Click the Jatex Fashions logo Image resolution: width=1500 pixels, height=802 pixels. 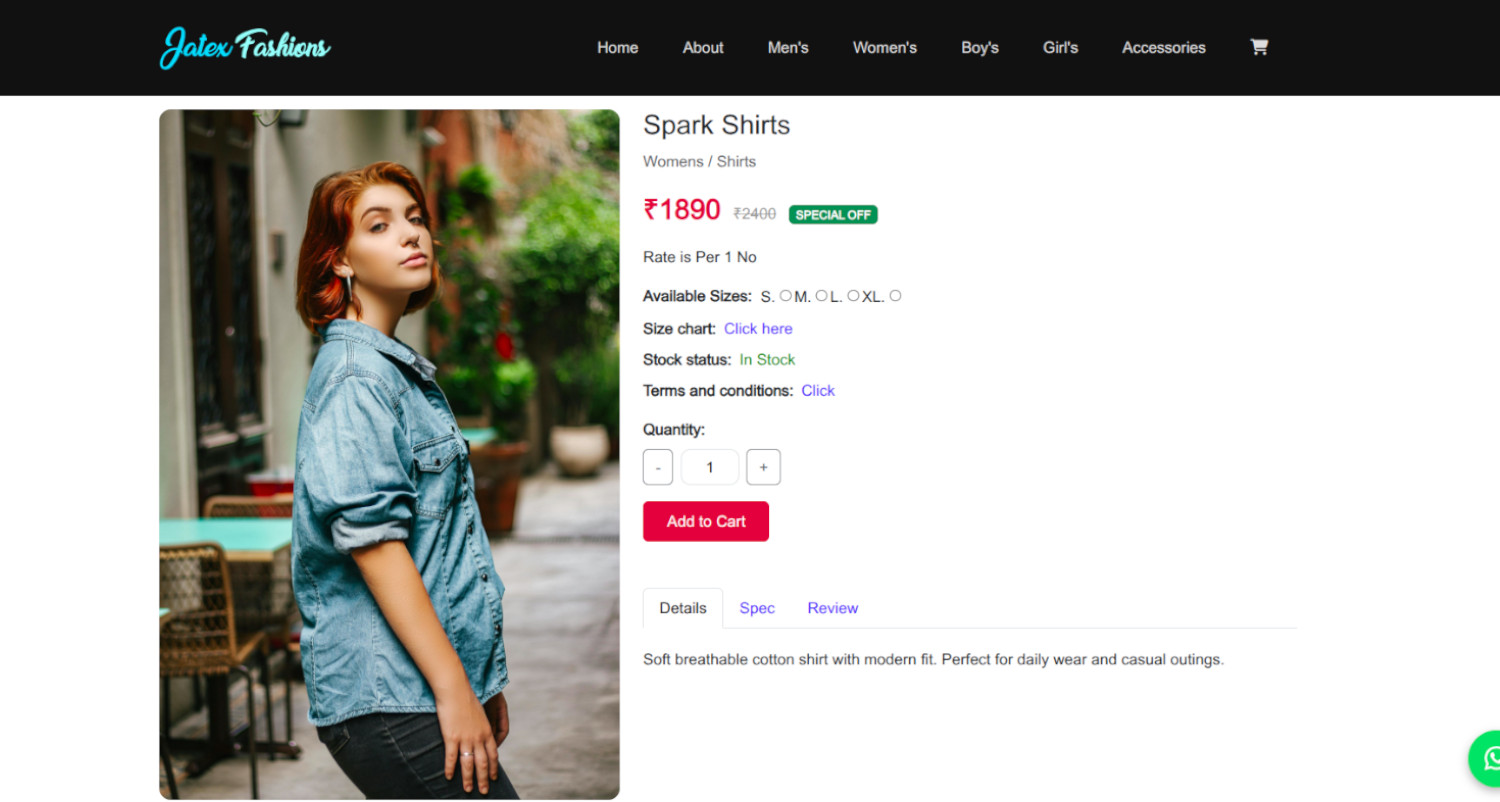point(245,47)
